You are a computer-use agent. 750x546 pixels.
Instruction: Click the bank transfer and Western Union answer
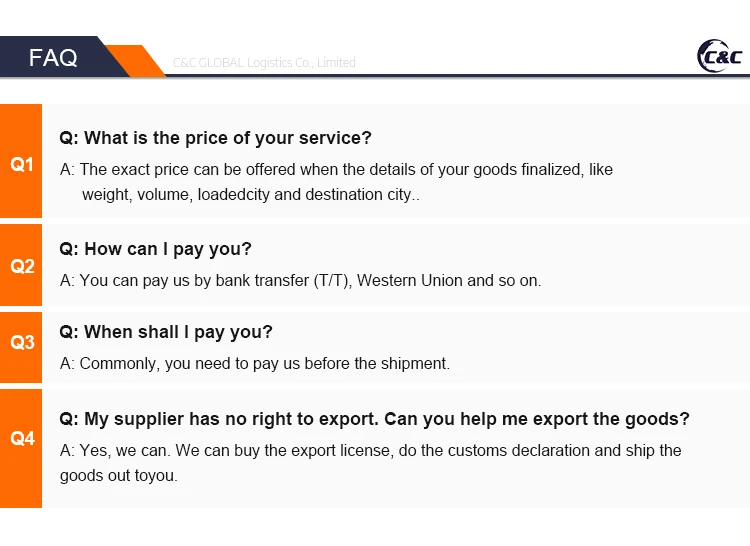300,281
